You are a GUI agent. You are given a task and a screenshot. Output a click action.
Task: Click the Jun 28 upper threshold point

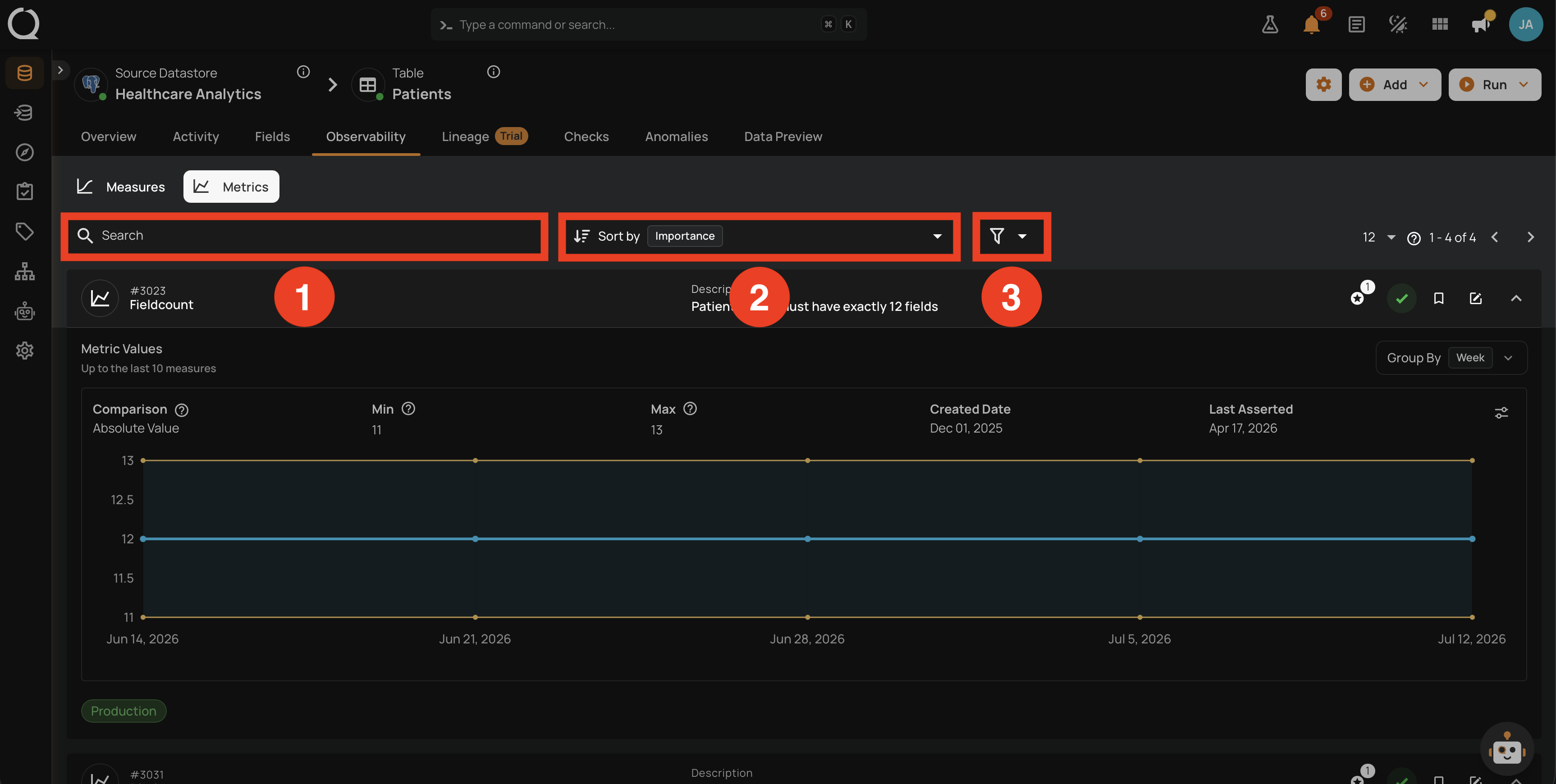tap(808, 460)
